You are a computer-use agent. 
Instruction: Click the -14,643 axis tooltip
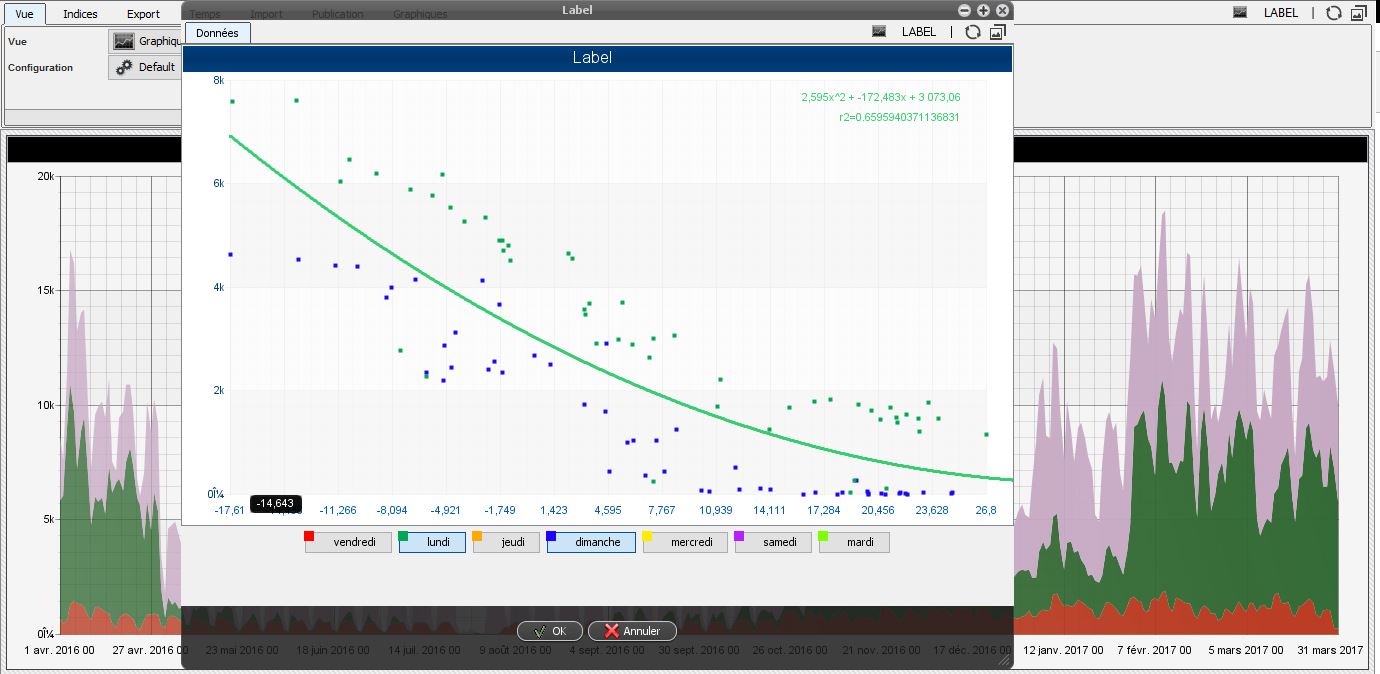[x=275, y=503]
